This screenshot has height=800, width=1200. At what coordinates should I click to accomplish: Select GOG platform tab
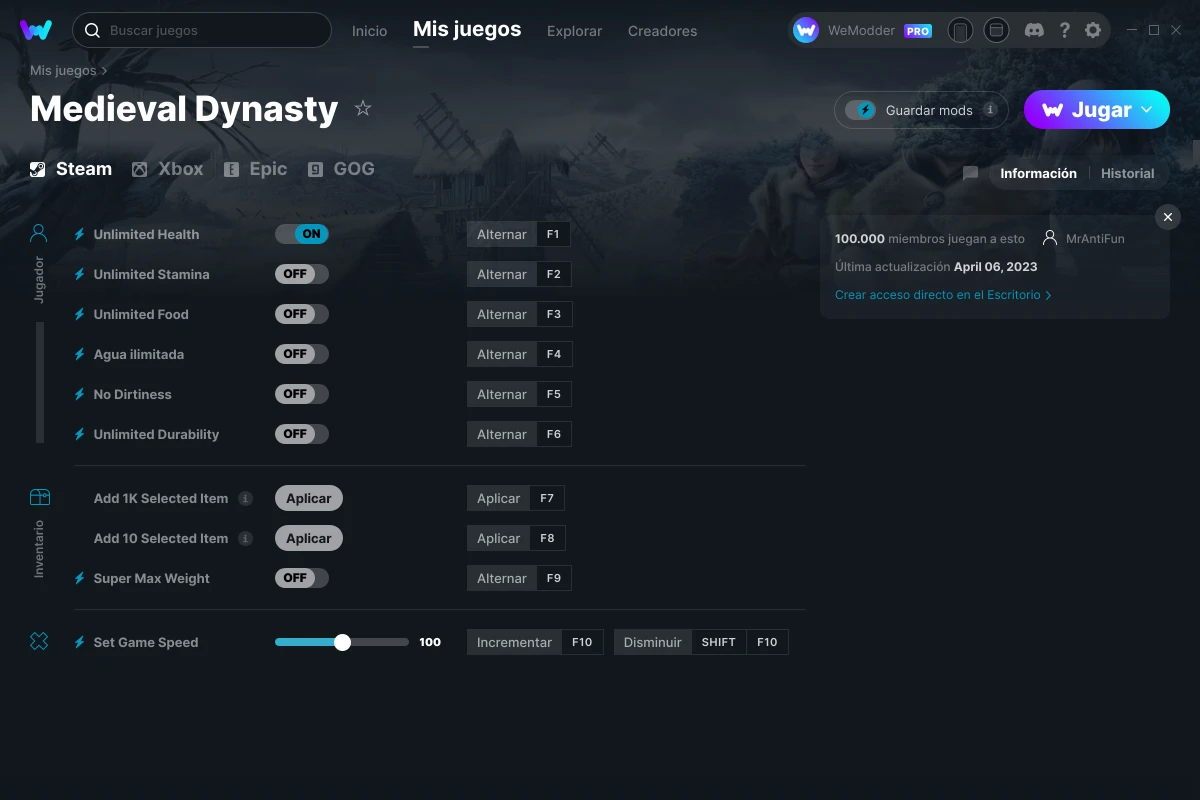pos(341,169)
